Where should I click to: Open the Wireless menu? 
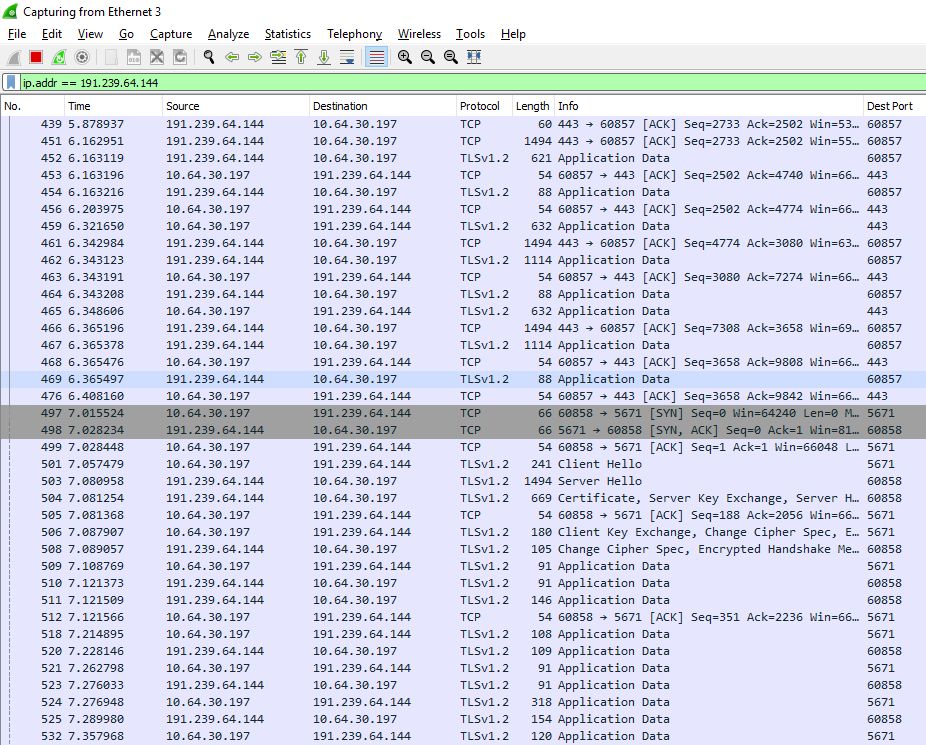[x=419, y=34]
